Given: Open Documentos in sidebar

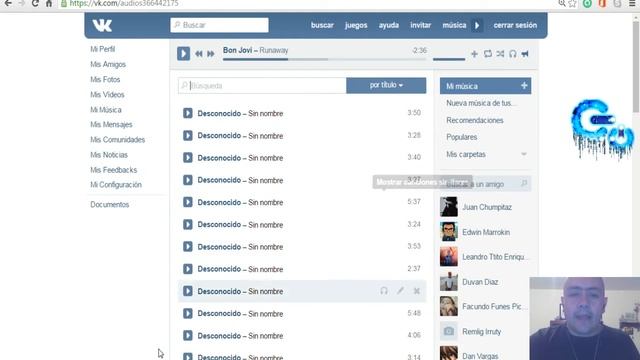Looking at the screenshot, I should [x=109, y=204].
